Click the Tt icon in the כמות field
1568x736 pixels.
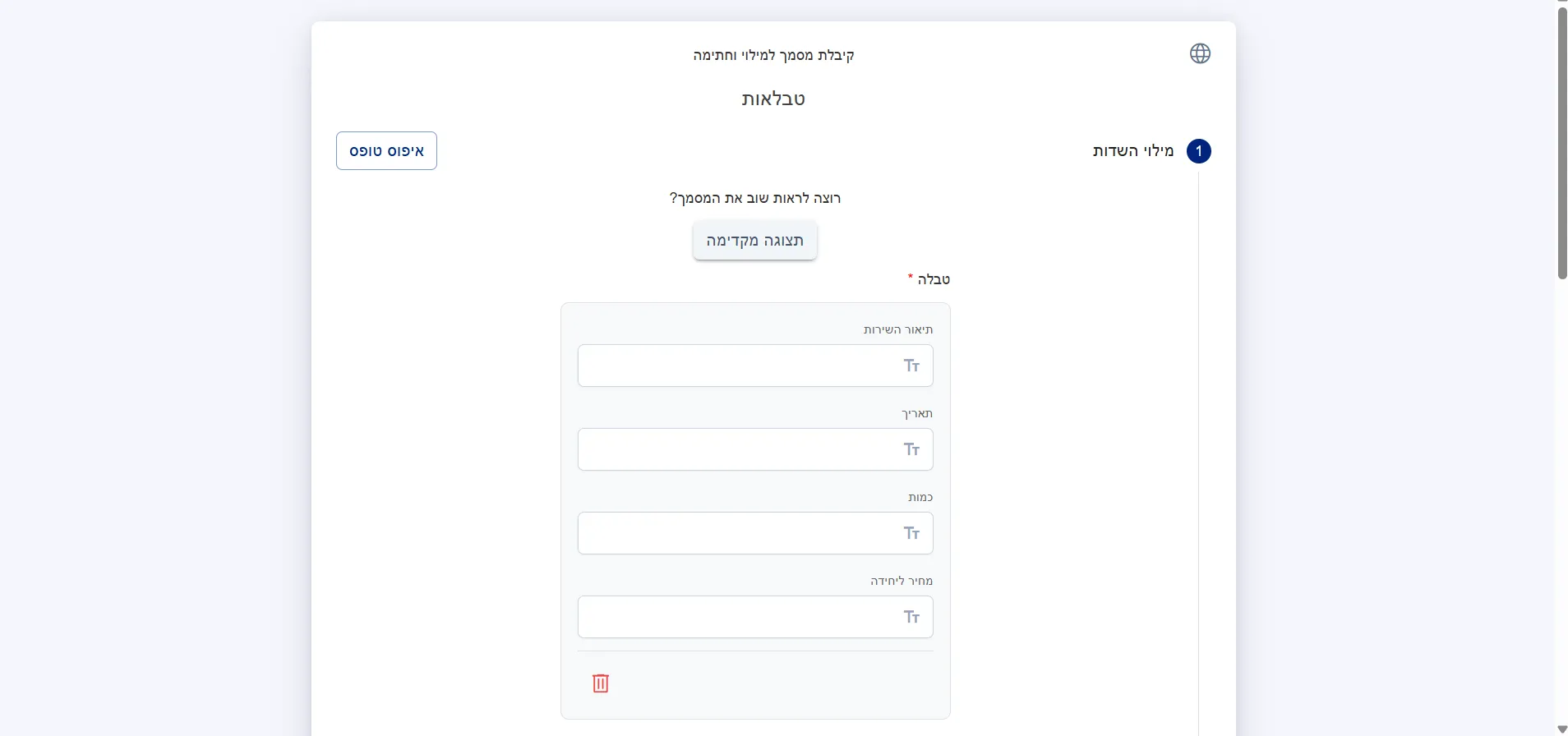(x=911, y=533)
